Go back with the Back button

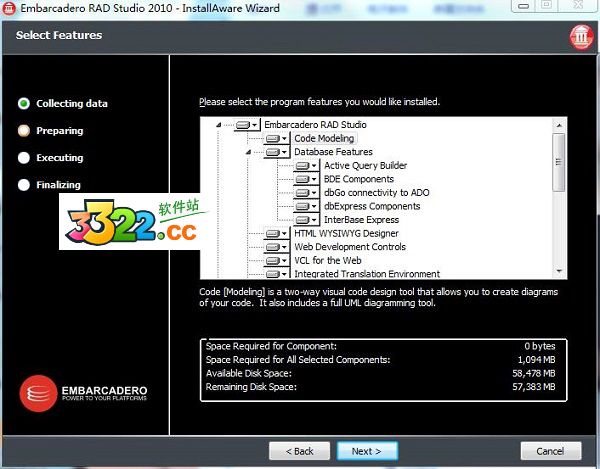(299, 451)
